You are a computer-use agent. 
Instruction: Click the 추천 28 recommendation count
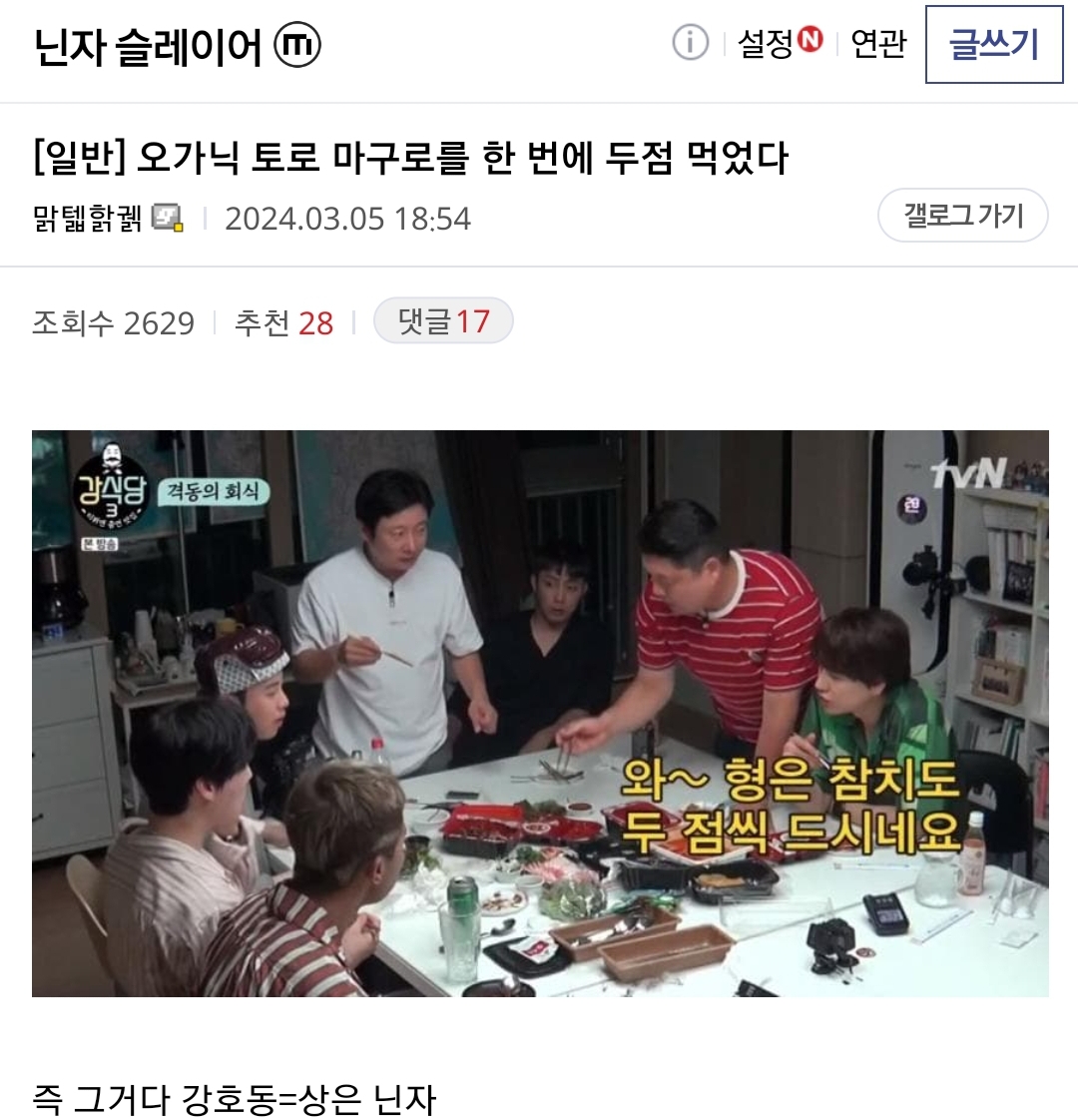click(283, 322)
